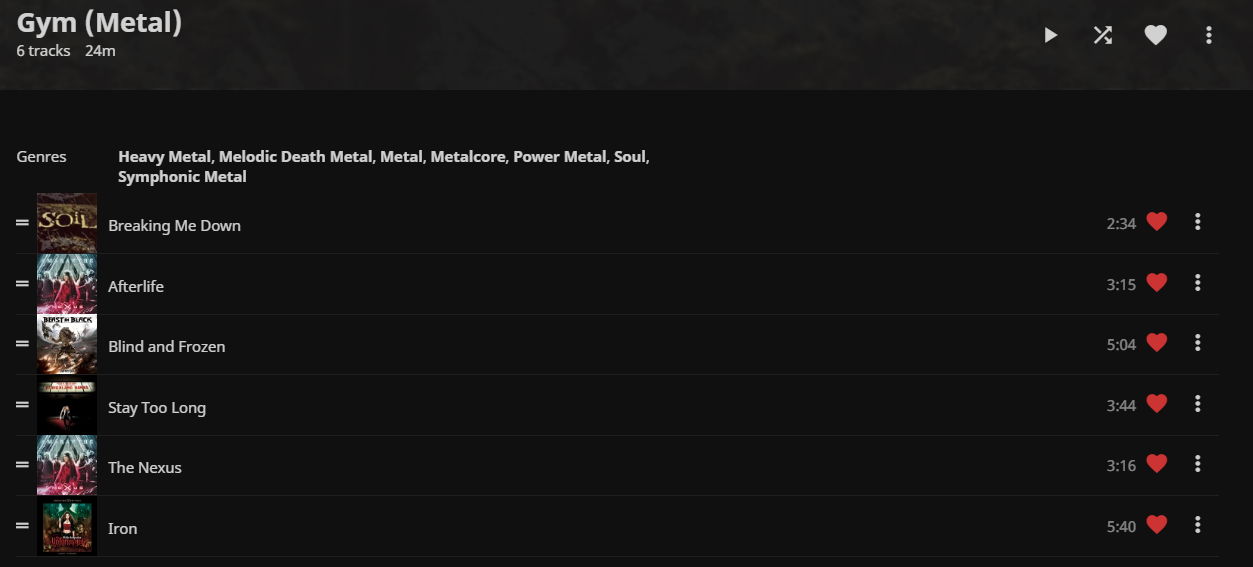Toggle the heart on Afterlife track
Image resolution: width=1253 pixels, height=567 pixels.
tap(1157, 283)
